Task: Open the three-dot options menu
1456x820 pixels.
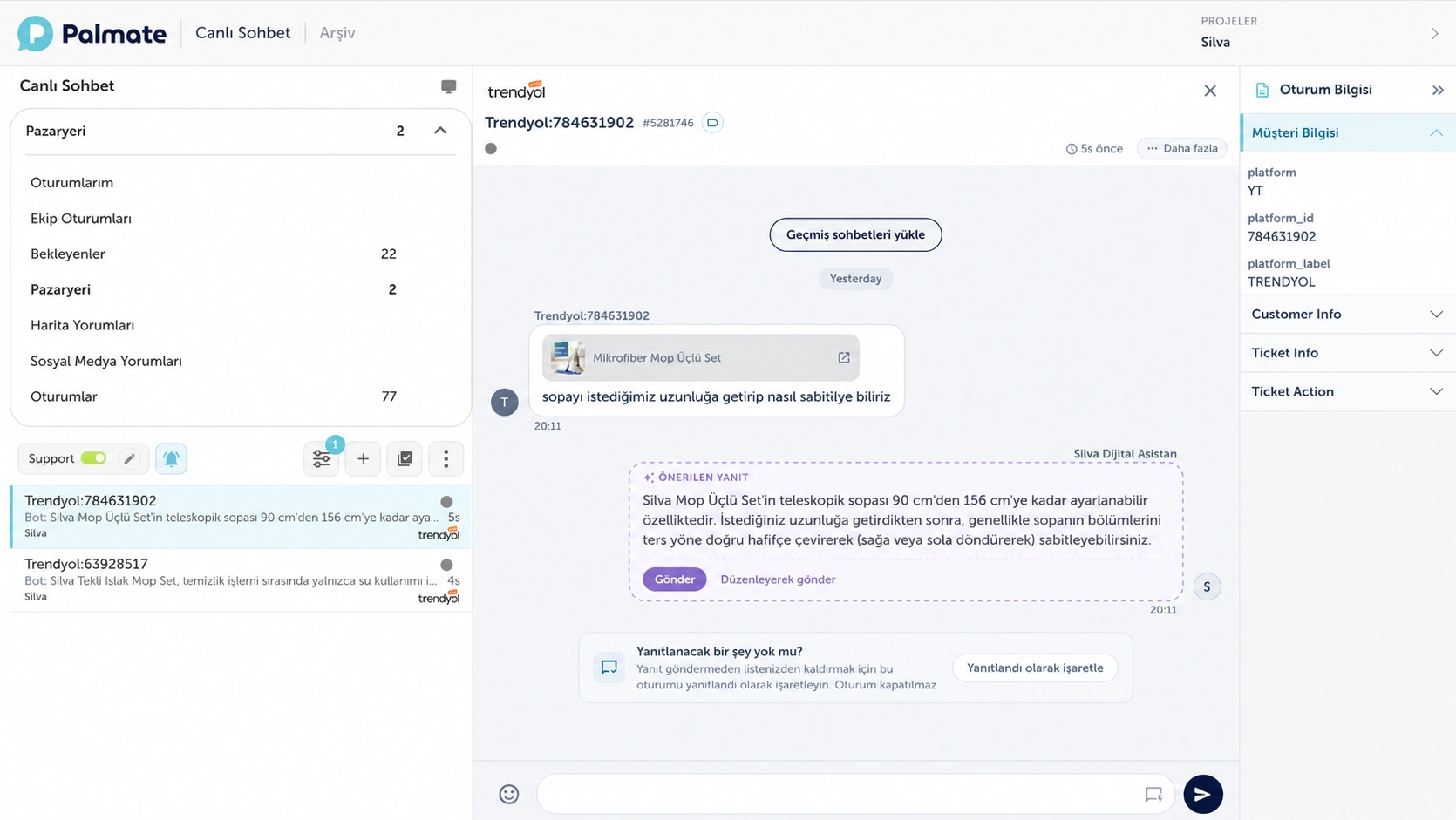Action: (446, 458)
